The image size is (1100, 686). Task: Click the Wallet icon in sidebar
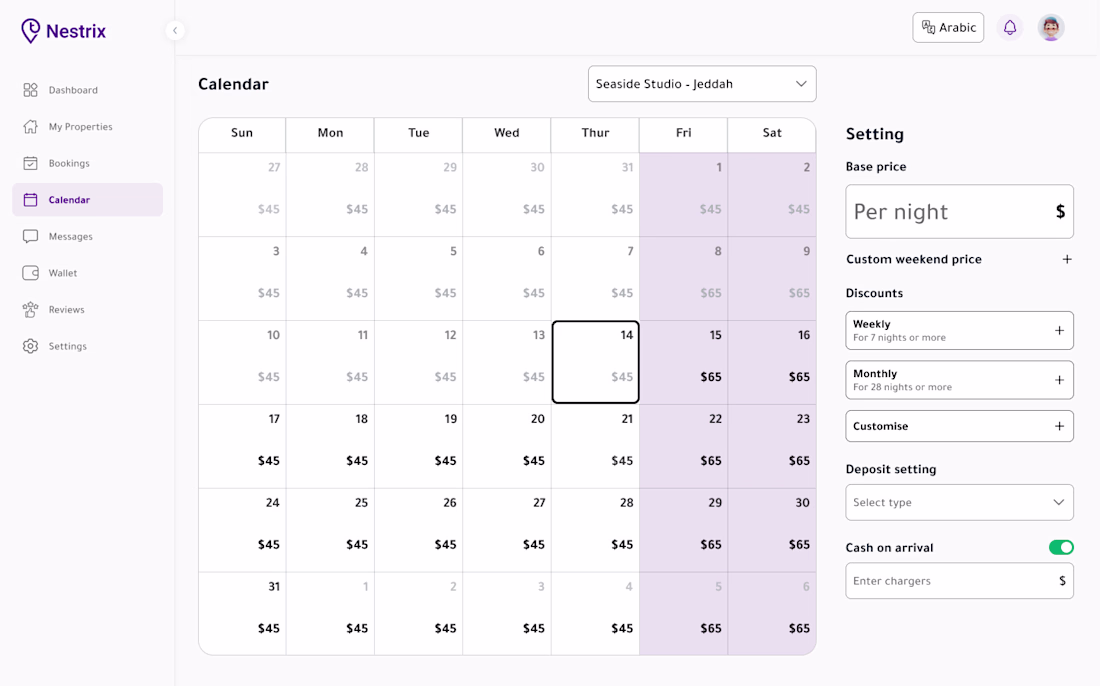pyautogui.click(x=30, y=273)
